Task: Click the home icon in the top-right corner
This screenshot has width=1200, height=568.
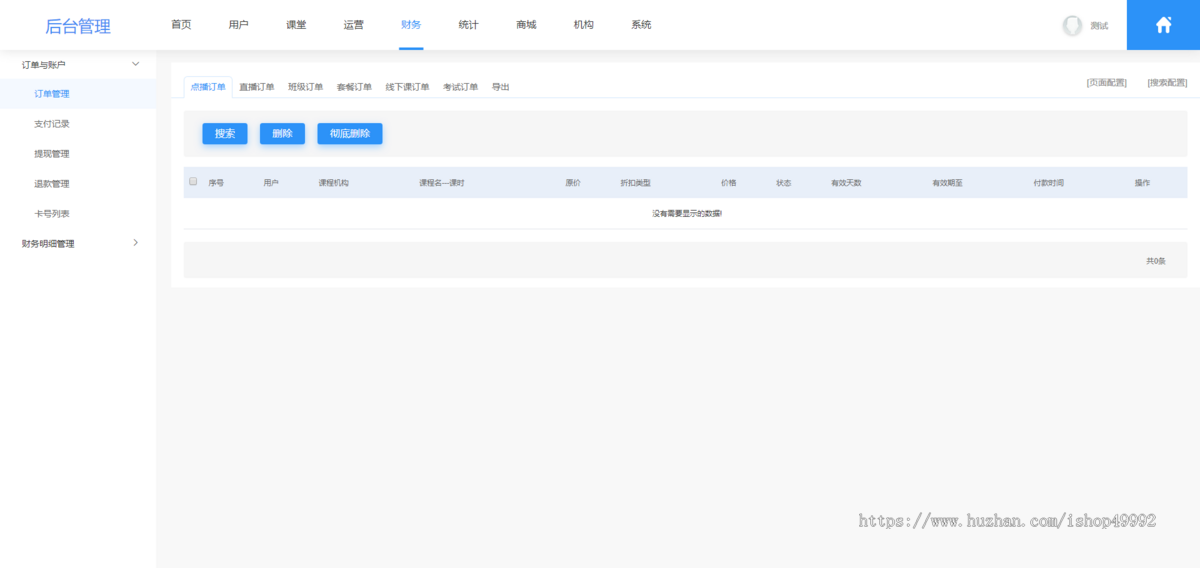Action: click(1163, 25)
